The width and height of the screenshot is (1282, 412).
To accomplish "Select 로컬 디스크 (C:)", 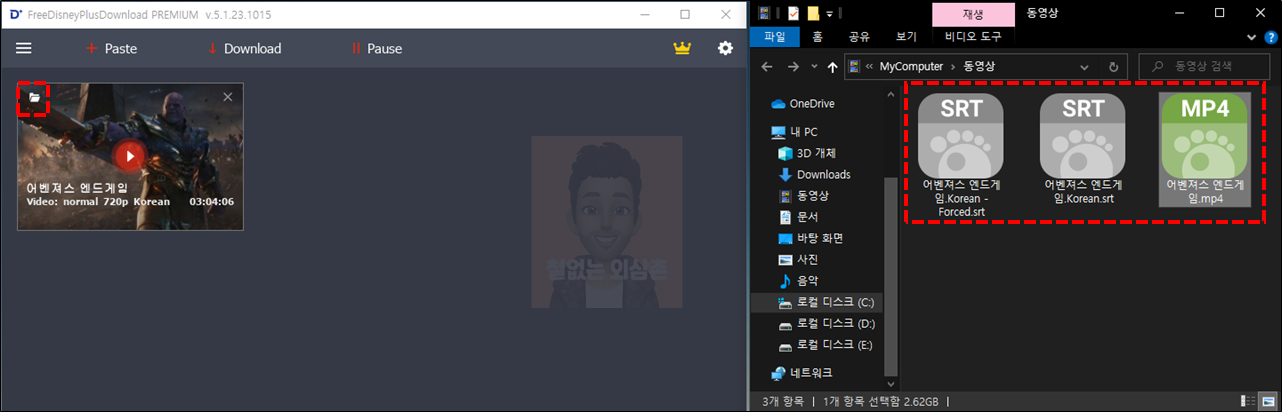I will click(x=826, y=302).
